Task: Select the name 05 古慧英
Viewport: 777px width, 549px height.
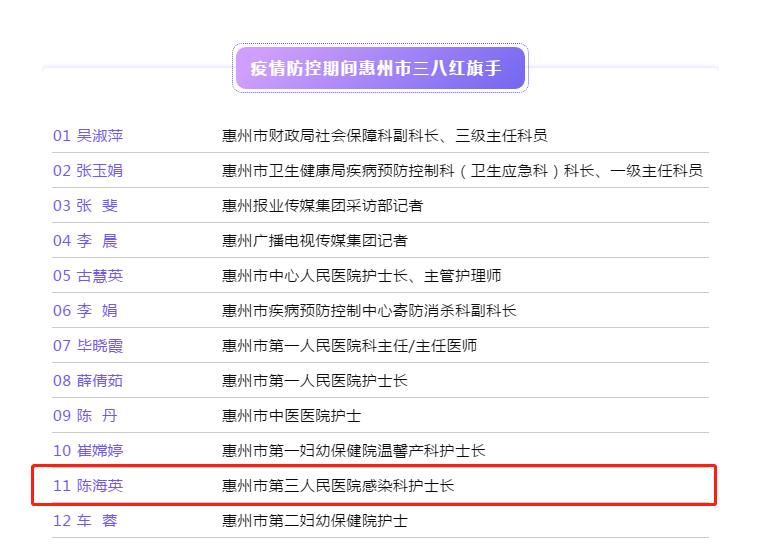Action: pos(88,276)
